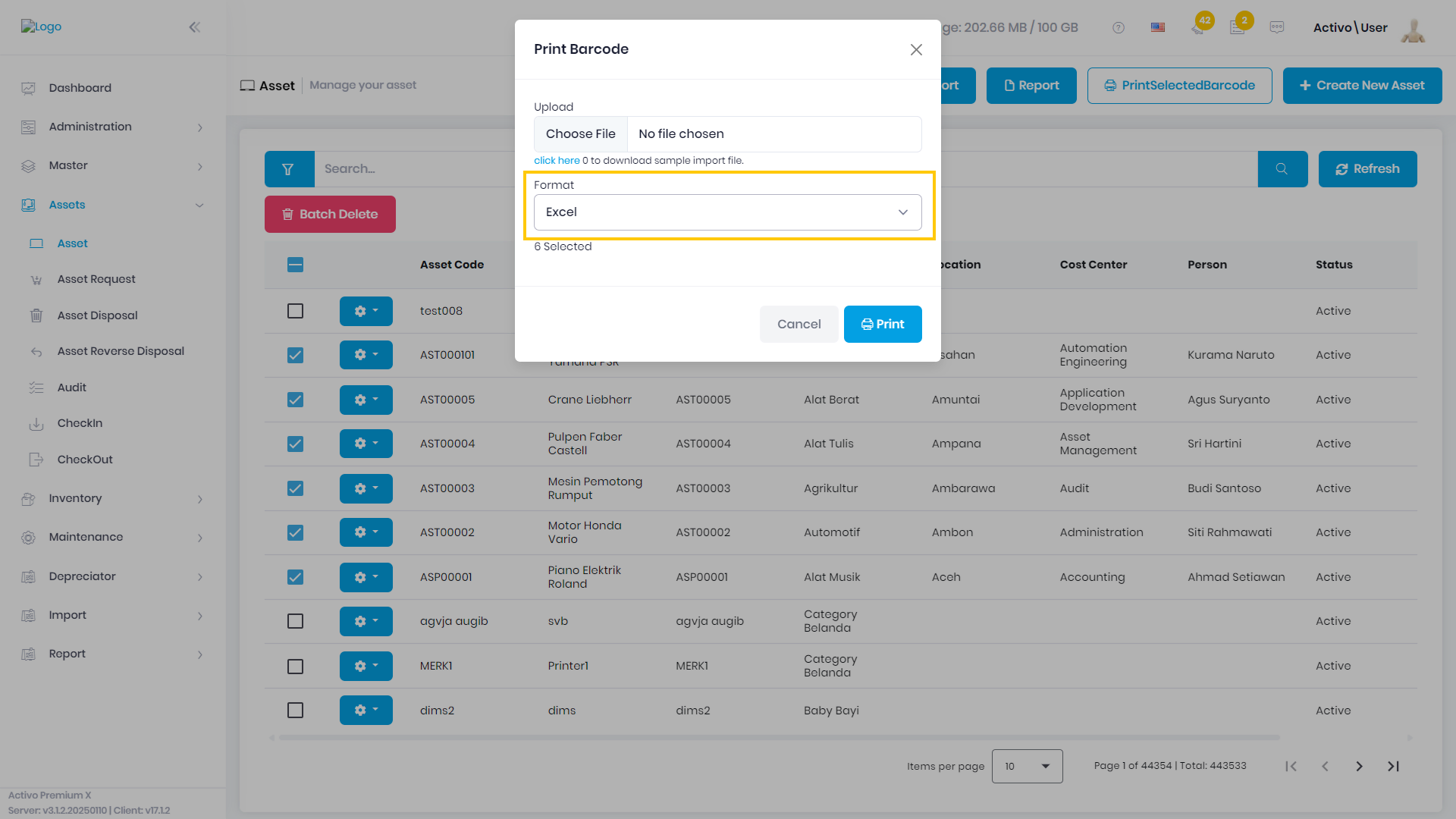Open gear action menu for AST00005
Image resolution: width=1456 pixels, height=819 pixels.
[x=366, y=400]
